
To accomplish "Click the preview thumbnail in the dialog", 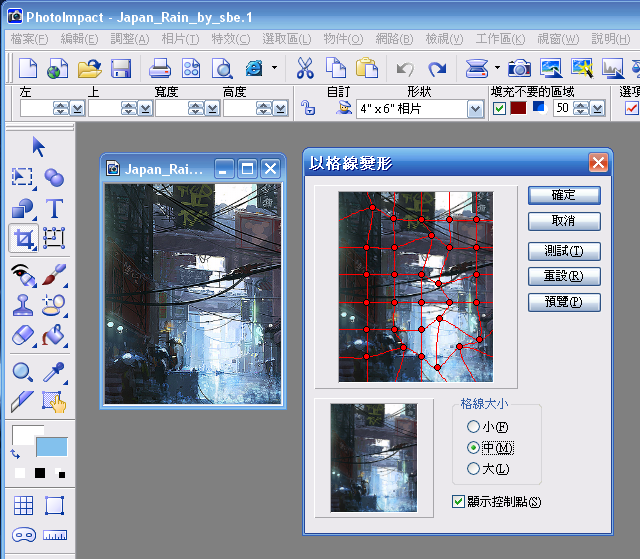I will pos(373,458).
